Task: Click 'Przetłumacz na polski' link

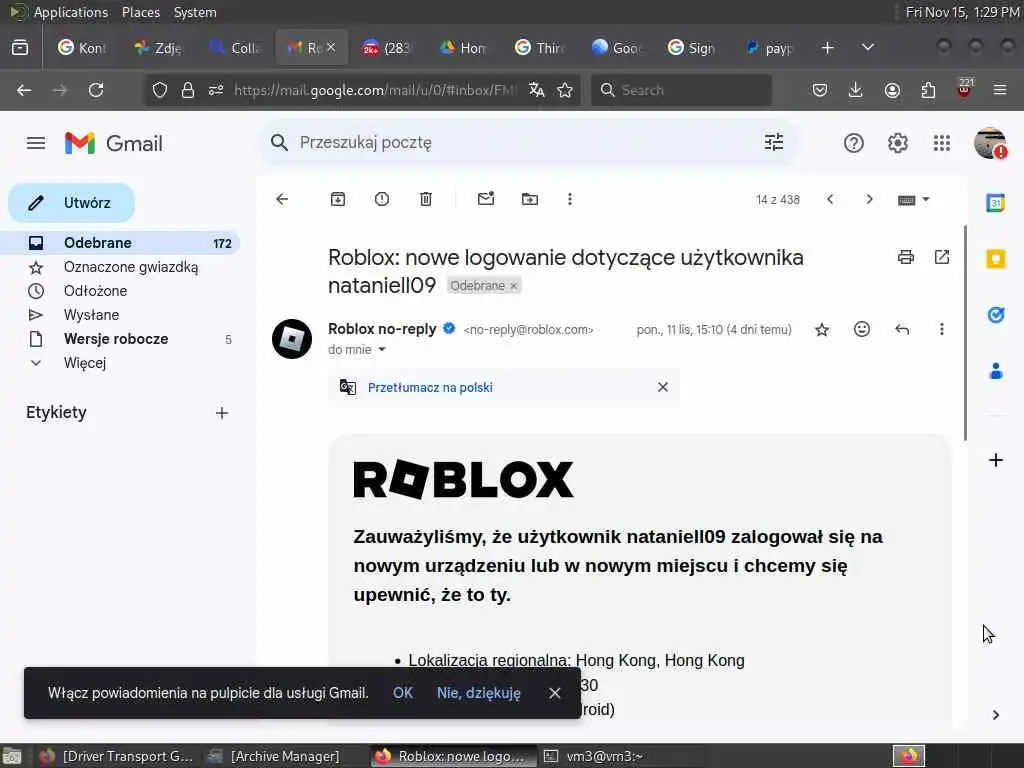Action: coord(430,387)
